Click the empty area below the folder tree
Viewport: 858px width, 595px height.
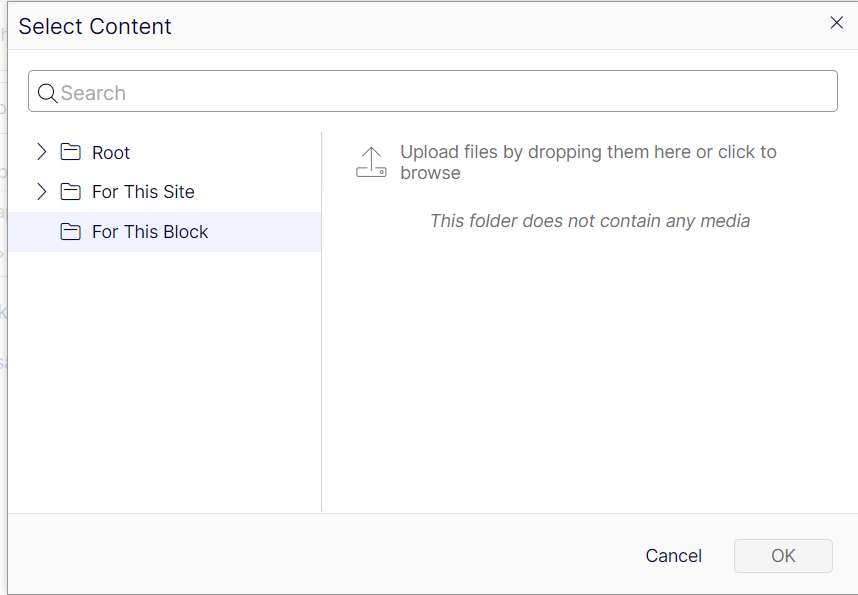pos(164,380)
